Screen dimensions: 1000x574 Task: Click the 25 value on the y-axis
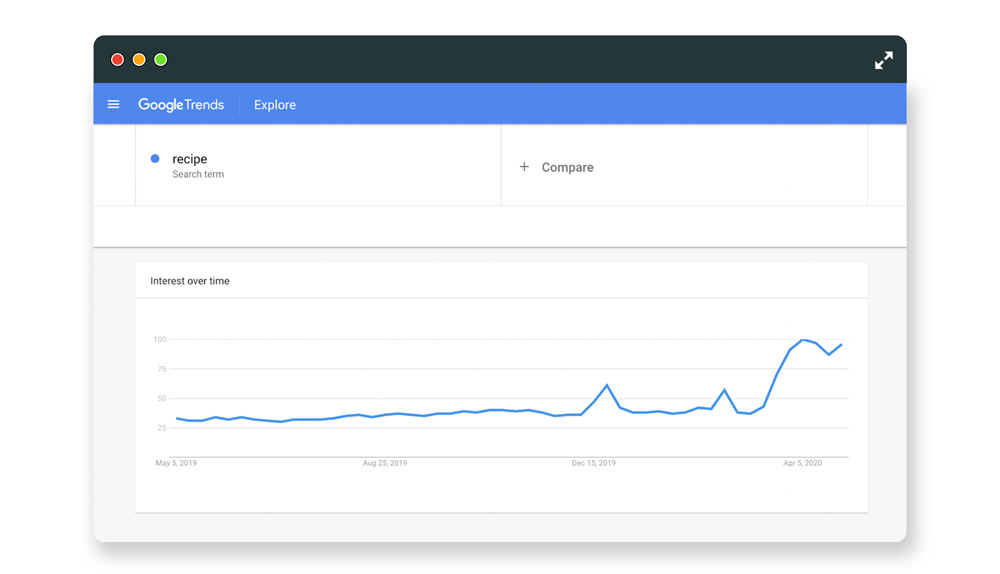(x=161, y=428)
